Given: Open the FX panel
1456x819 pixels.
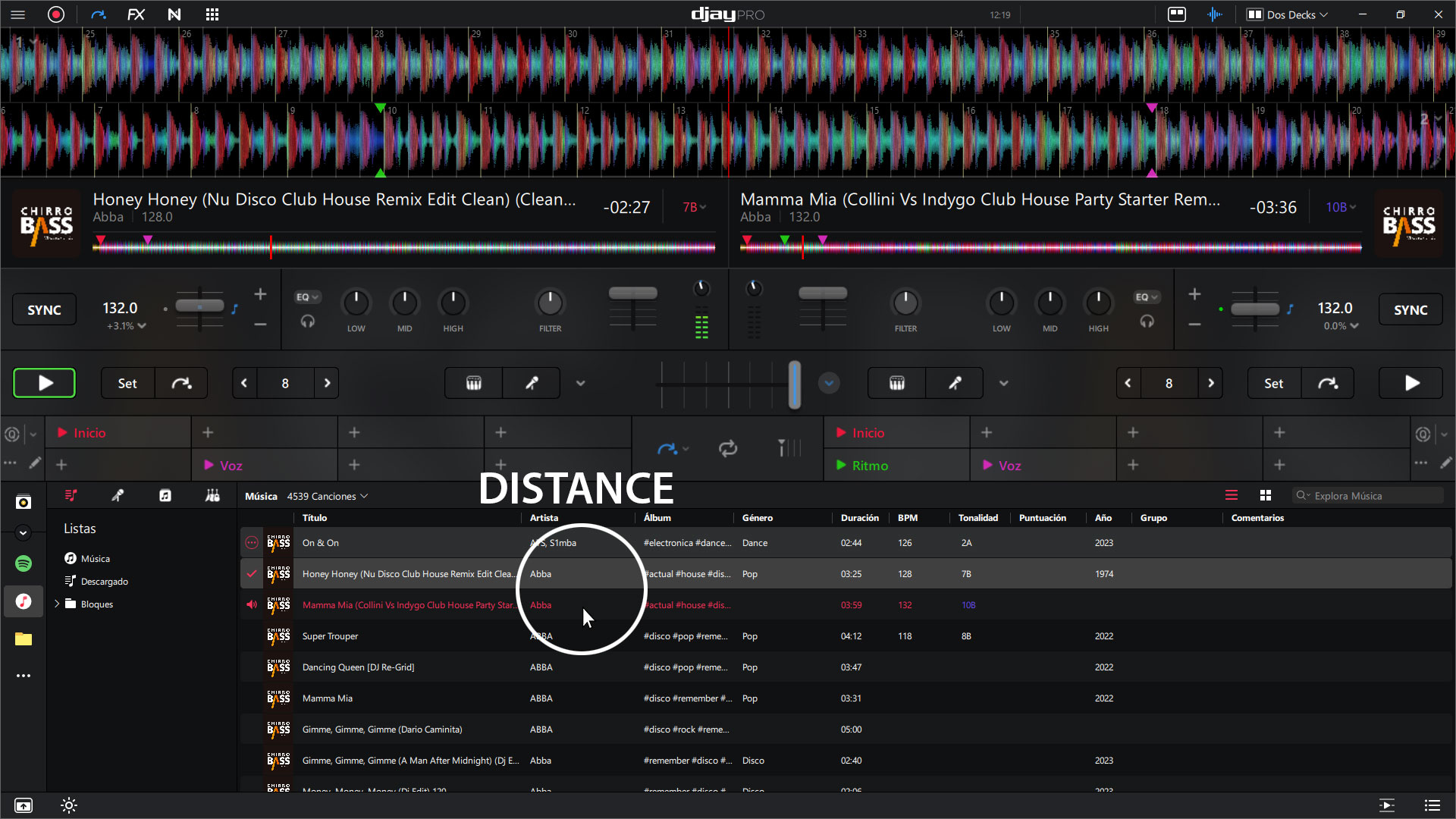Looking at the screenshot, I should click(136, 14).
